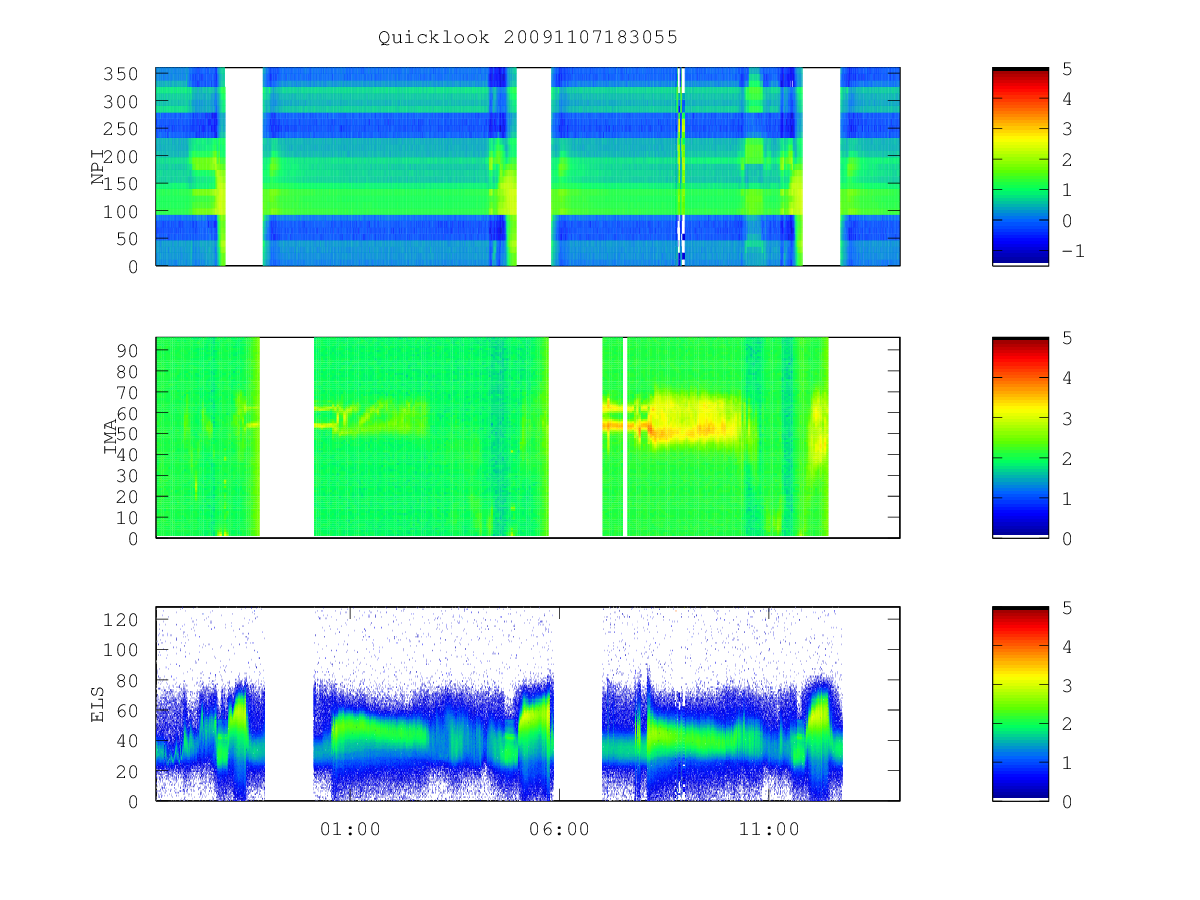This screenshot has height=900, width=1200.
Task: Select the IMA axis label
Action: click(110, 438)
